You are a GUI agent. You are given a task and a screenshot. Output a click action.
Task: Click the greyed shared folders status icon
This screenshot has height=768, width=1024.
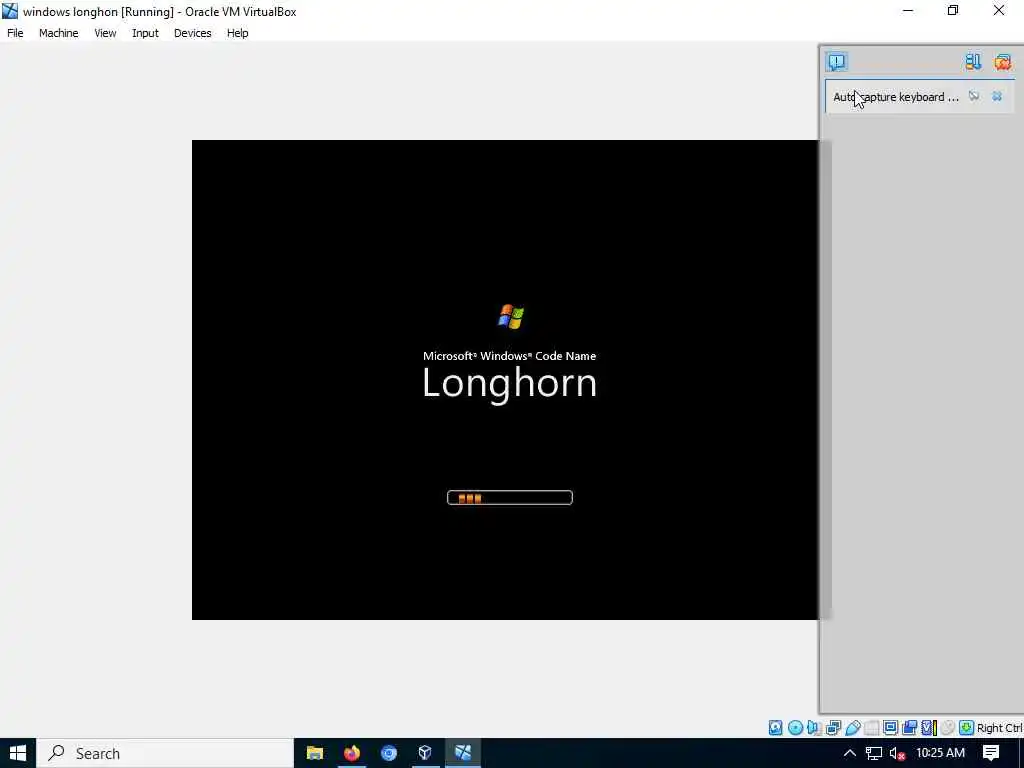(872, 728)
